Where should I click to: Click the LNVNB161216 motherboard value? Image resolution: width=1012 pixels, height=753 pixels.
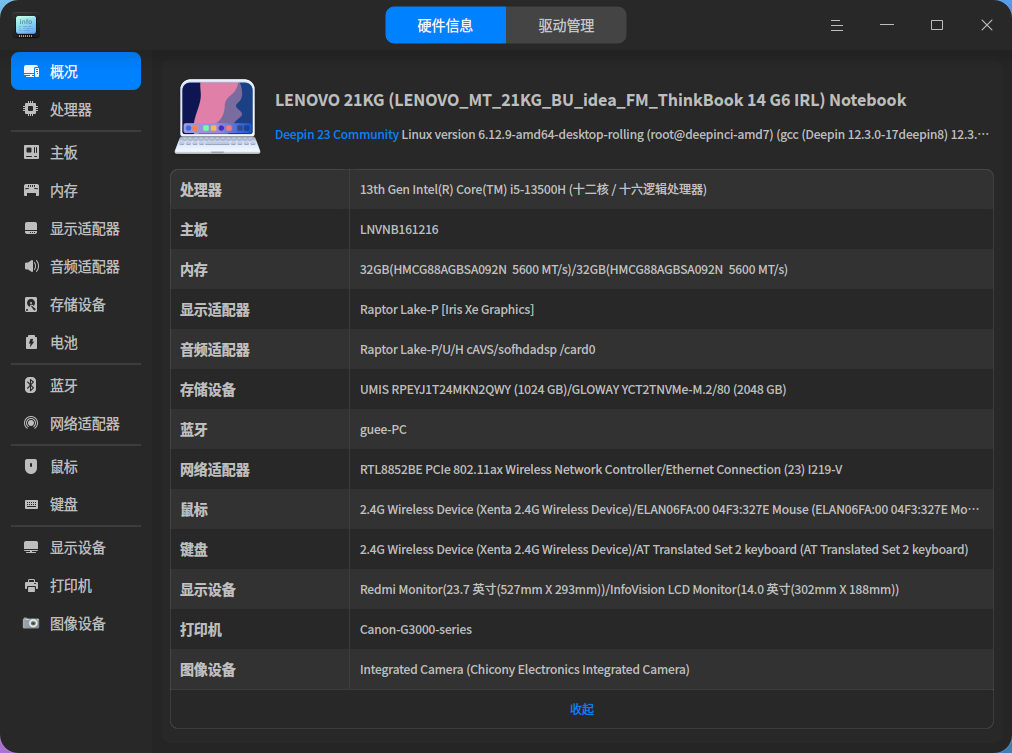point(399,229)
